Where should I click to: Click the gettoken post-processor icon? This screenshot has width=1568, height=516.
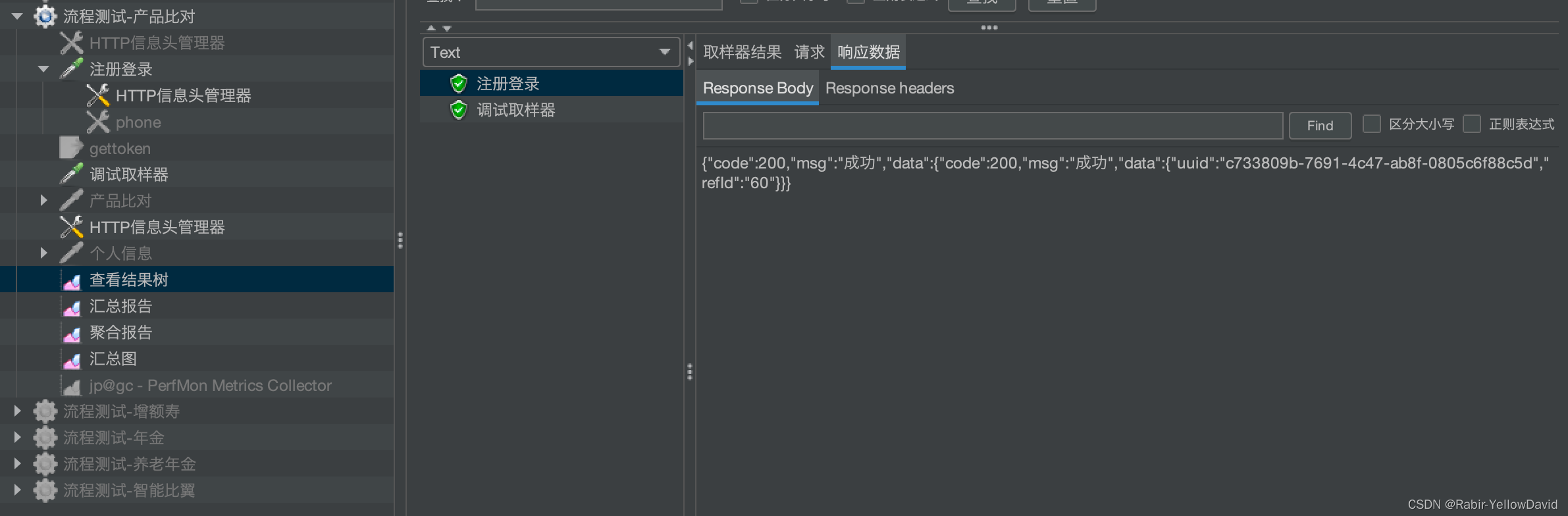(x=71, y=148)
